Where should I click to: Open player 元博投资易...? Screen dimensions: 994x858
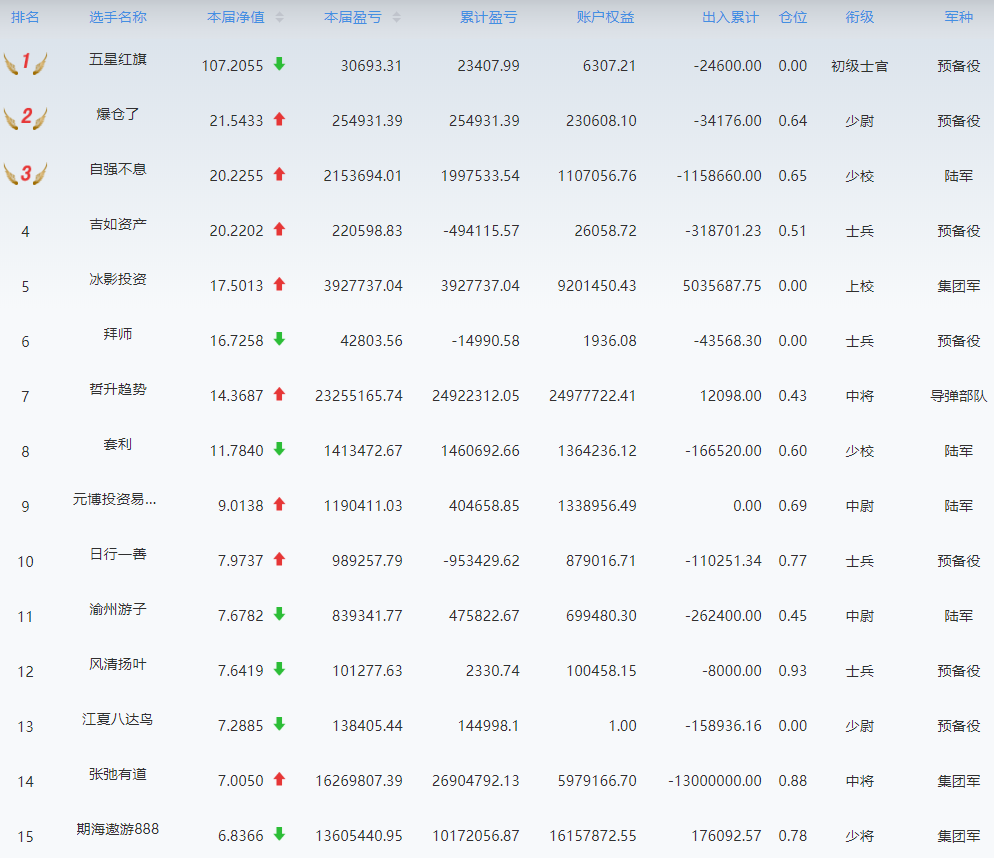pyautogui.click(x=115, y=500)
